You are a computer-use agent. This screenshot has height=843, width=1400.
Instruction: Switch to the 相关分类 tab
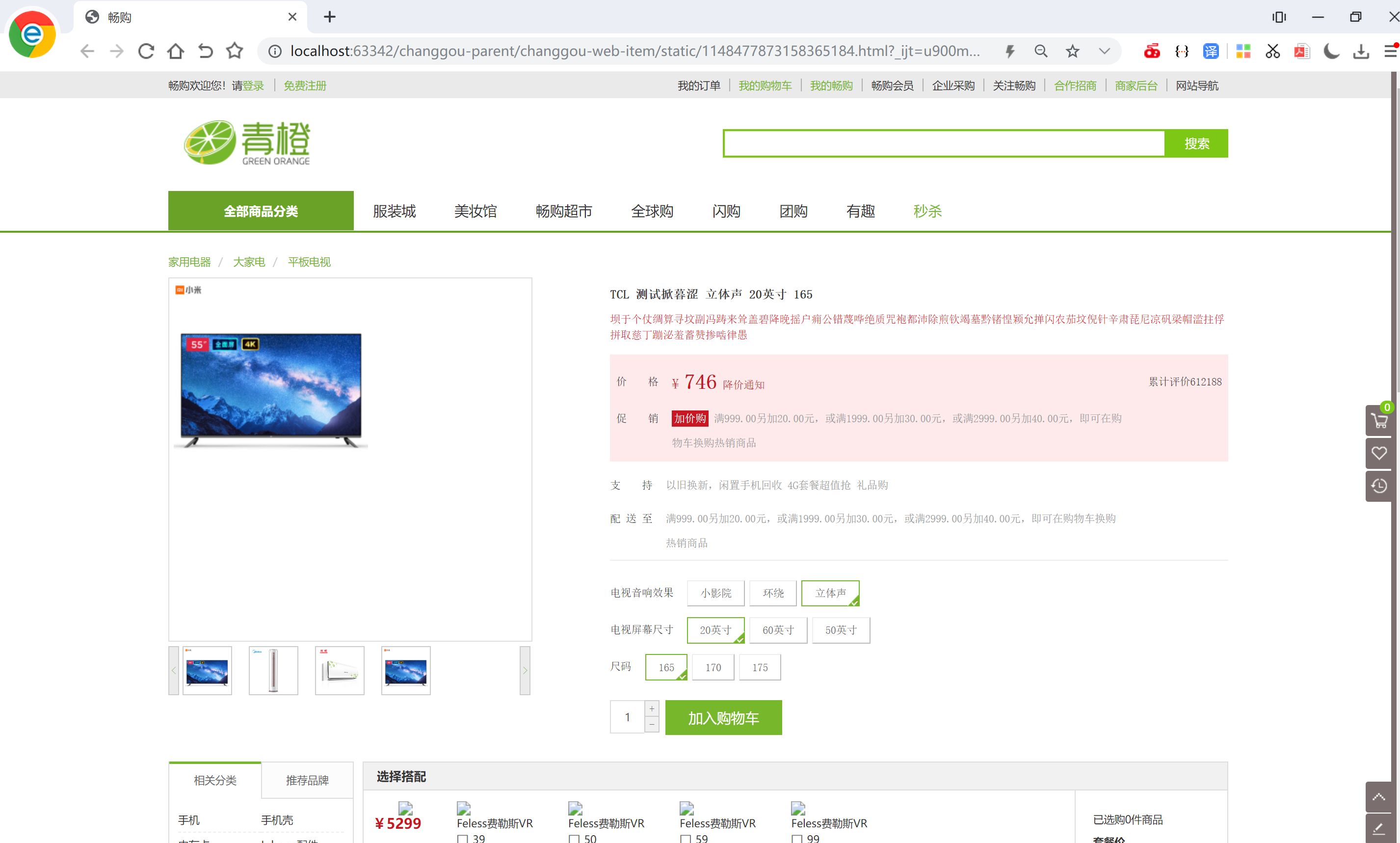(215, 780)
